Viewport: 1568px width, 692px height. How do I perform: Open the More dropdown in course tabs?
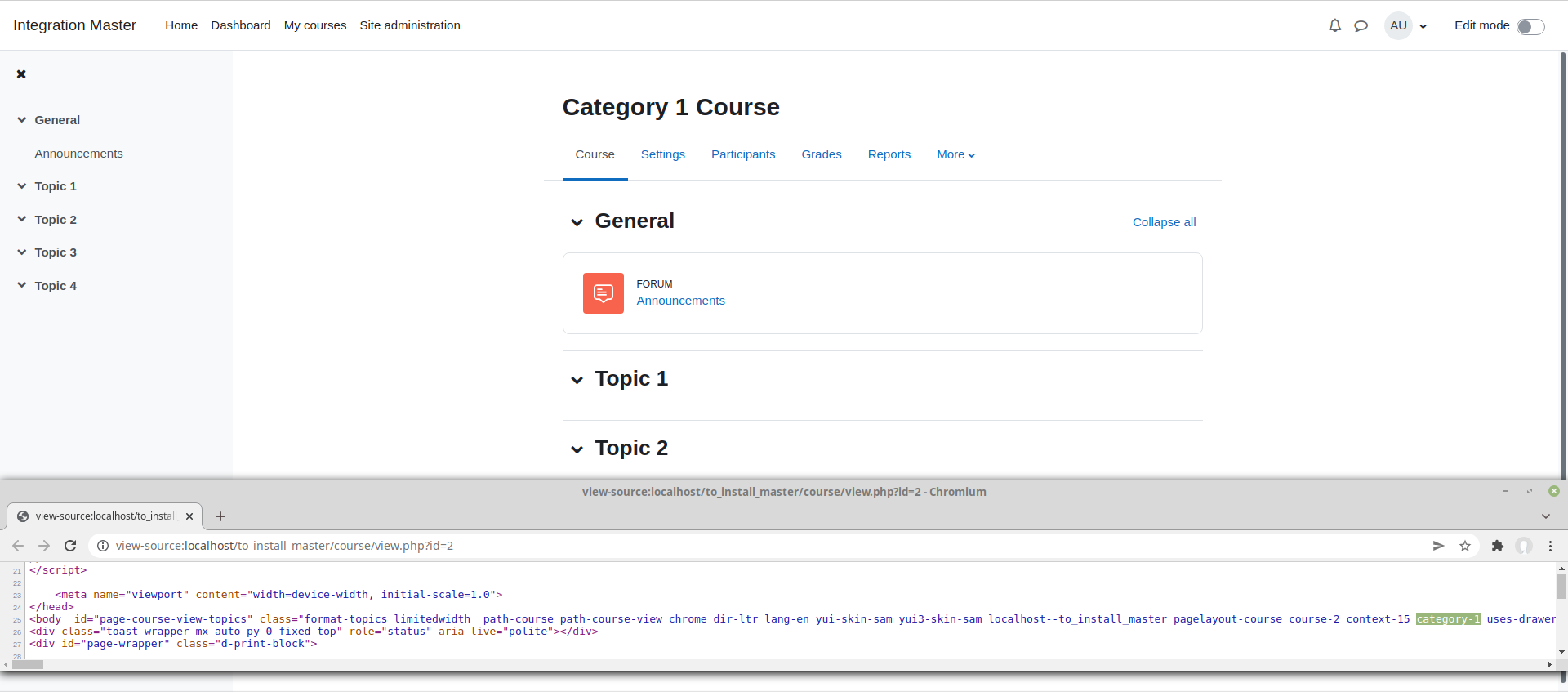click(955, 154)
